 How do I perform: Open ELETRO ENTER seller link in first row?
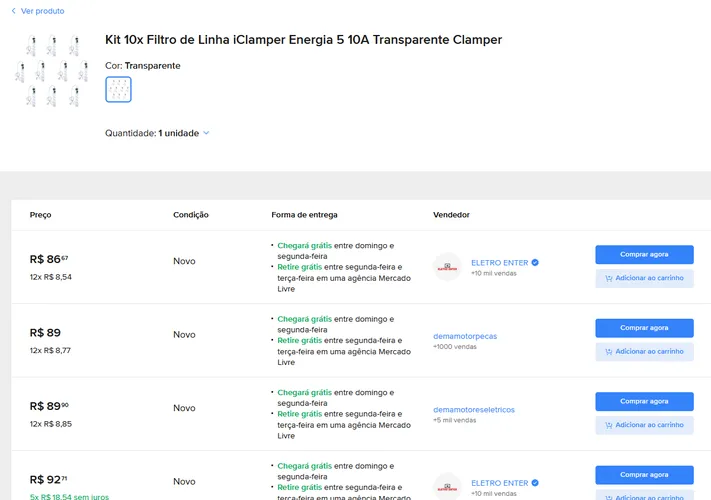pos(500,263)
